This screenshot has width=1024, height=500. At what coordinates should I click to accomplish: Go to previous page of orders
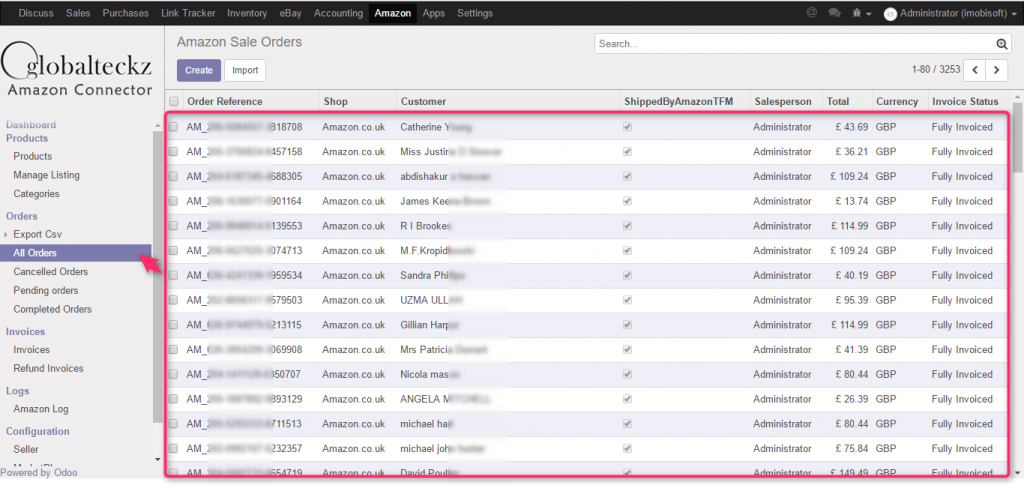tap(974, 70)
